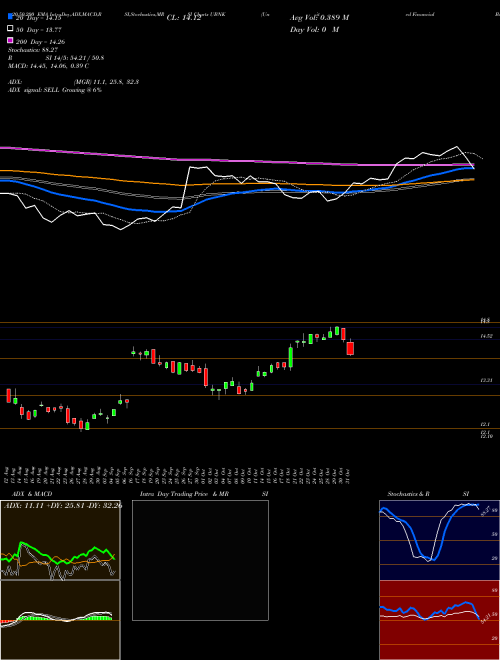Click the 'CL: 14.12' closing price value
This screenshot has width=500, height=660.
[x=184, y=18]
